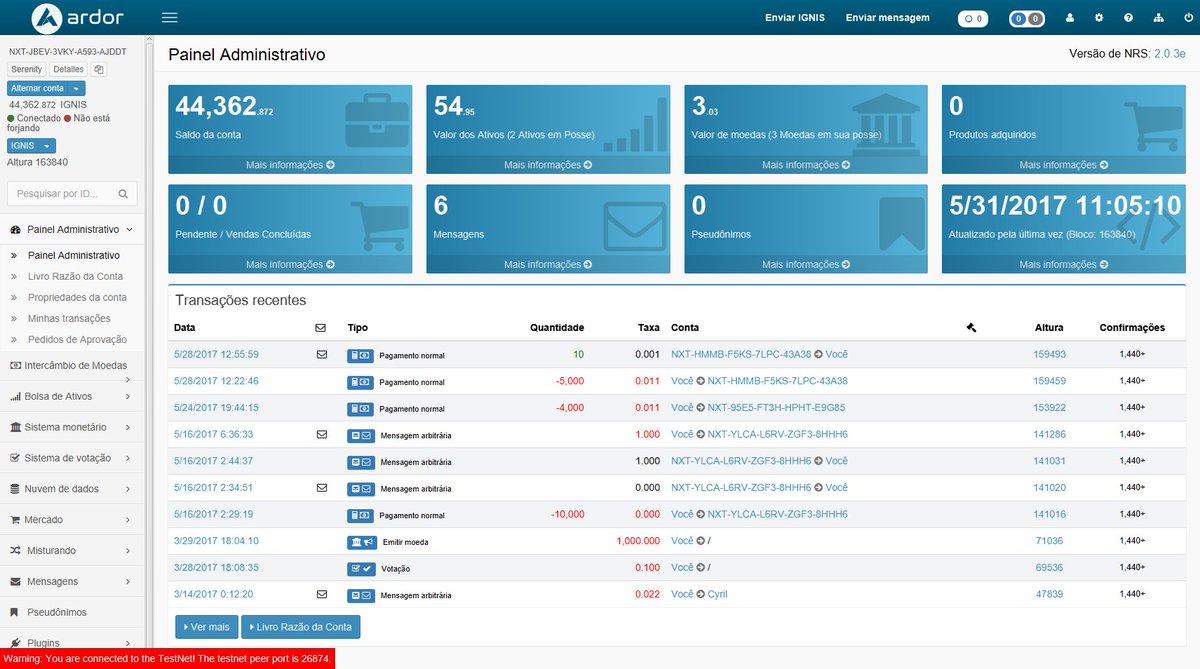Screen dimensions: 1200x669
Task: Click the type icon of Votação row
Action: [362, 568]
